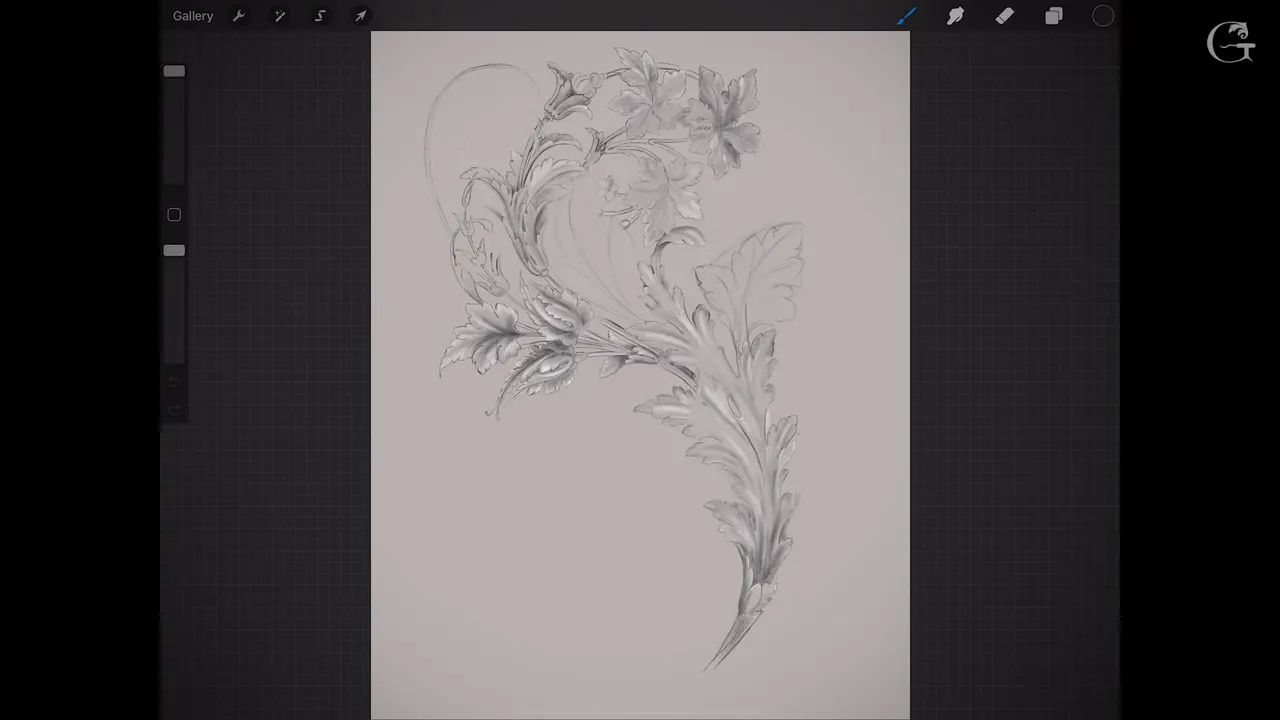Open the Gallery

coord(193,16)
